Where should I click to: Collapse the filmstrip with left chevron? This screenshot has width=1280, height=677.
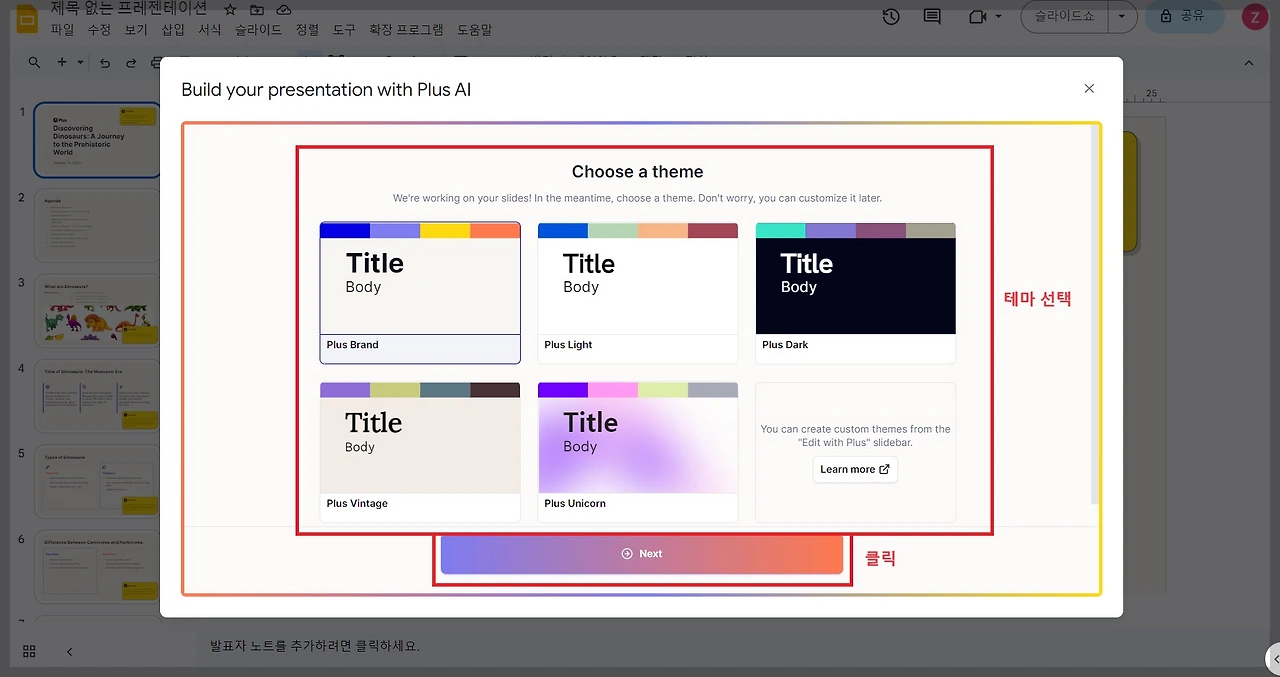pyautogui.click(x=69, y=652)
